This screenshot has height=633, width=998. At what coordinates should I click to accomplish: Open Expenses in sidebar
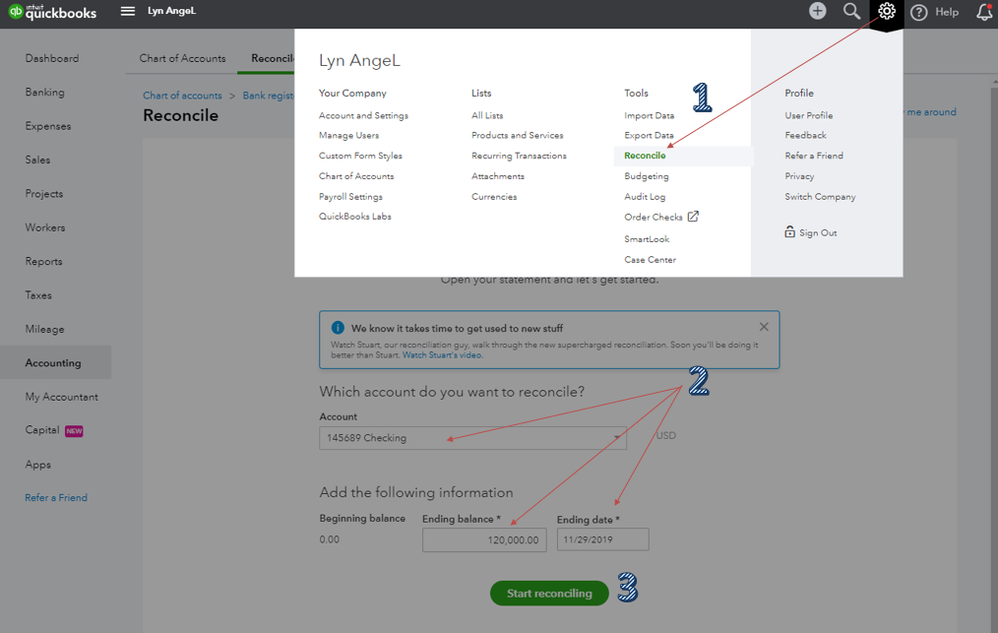(48, 126)
